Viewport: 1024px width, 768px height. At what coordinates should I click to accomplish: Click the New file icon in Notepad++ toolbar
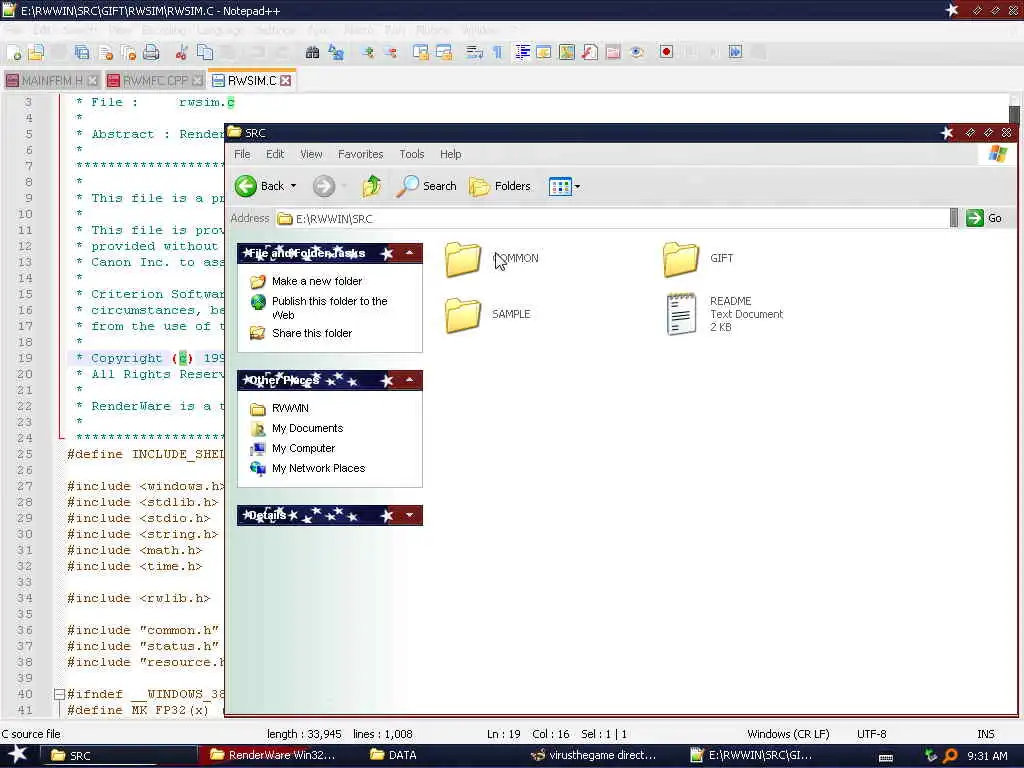click(15, 52)
